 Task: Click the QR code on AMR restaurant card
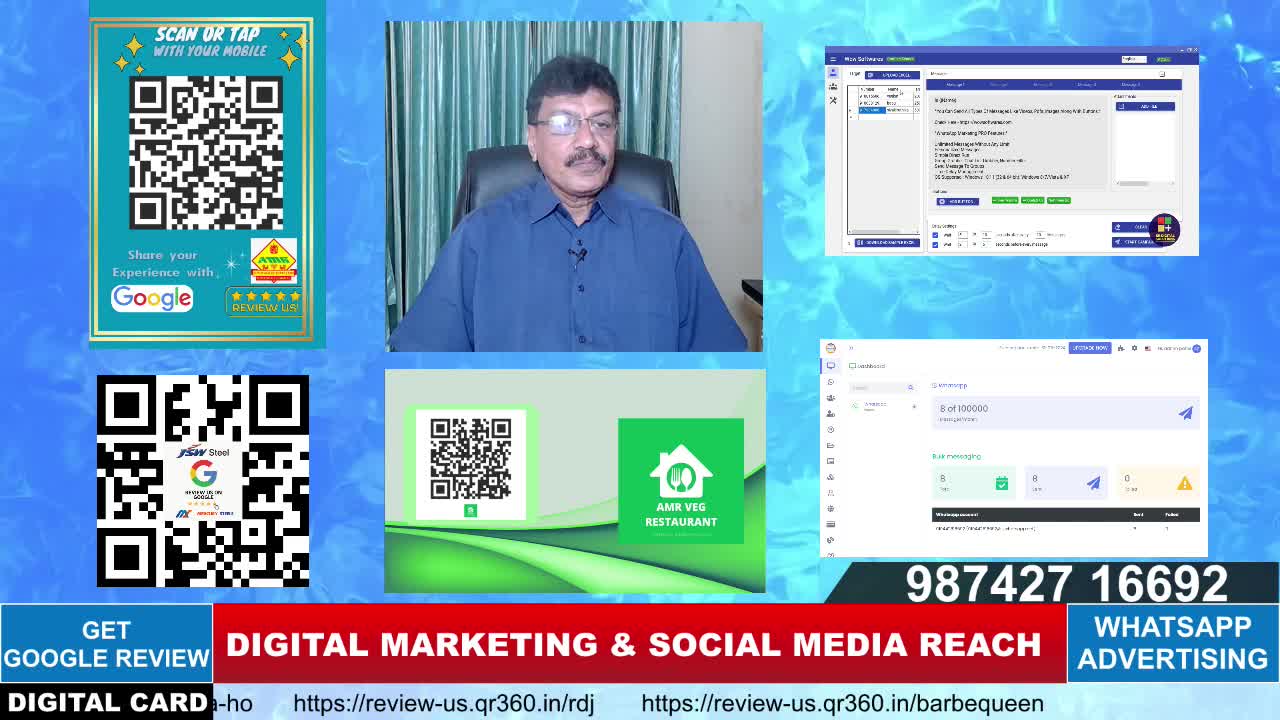[470, 459]
